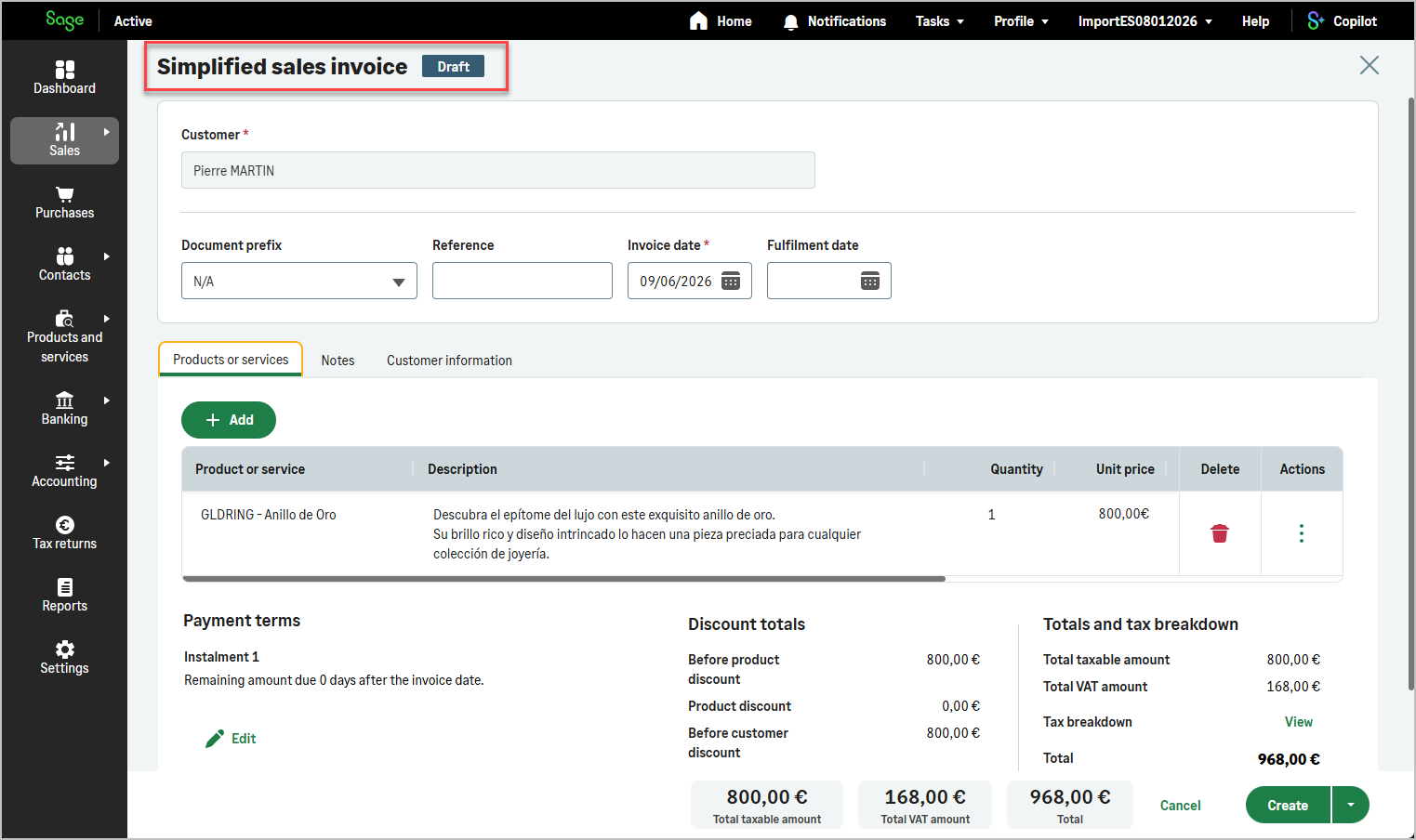Viewport: 1416px width, 840px height.
Task: Open the Help menu
Action: pyautogui.click(x=1255, y=20)
